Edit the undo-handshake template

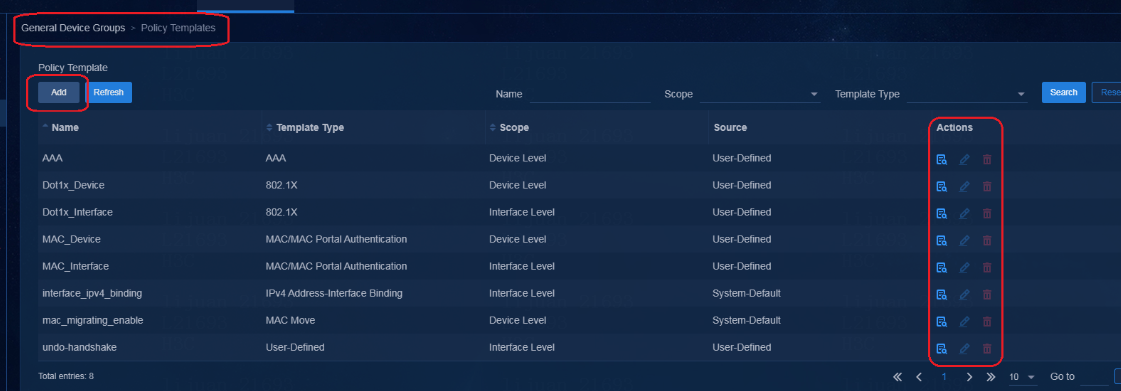[964, 349]
